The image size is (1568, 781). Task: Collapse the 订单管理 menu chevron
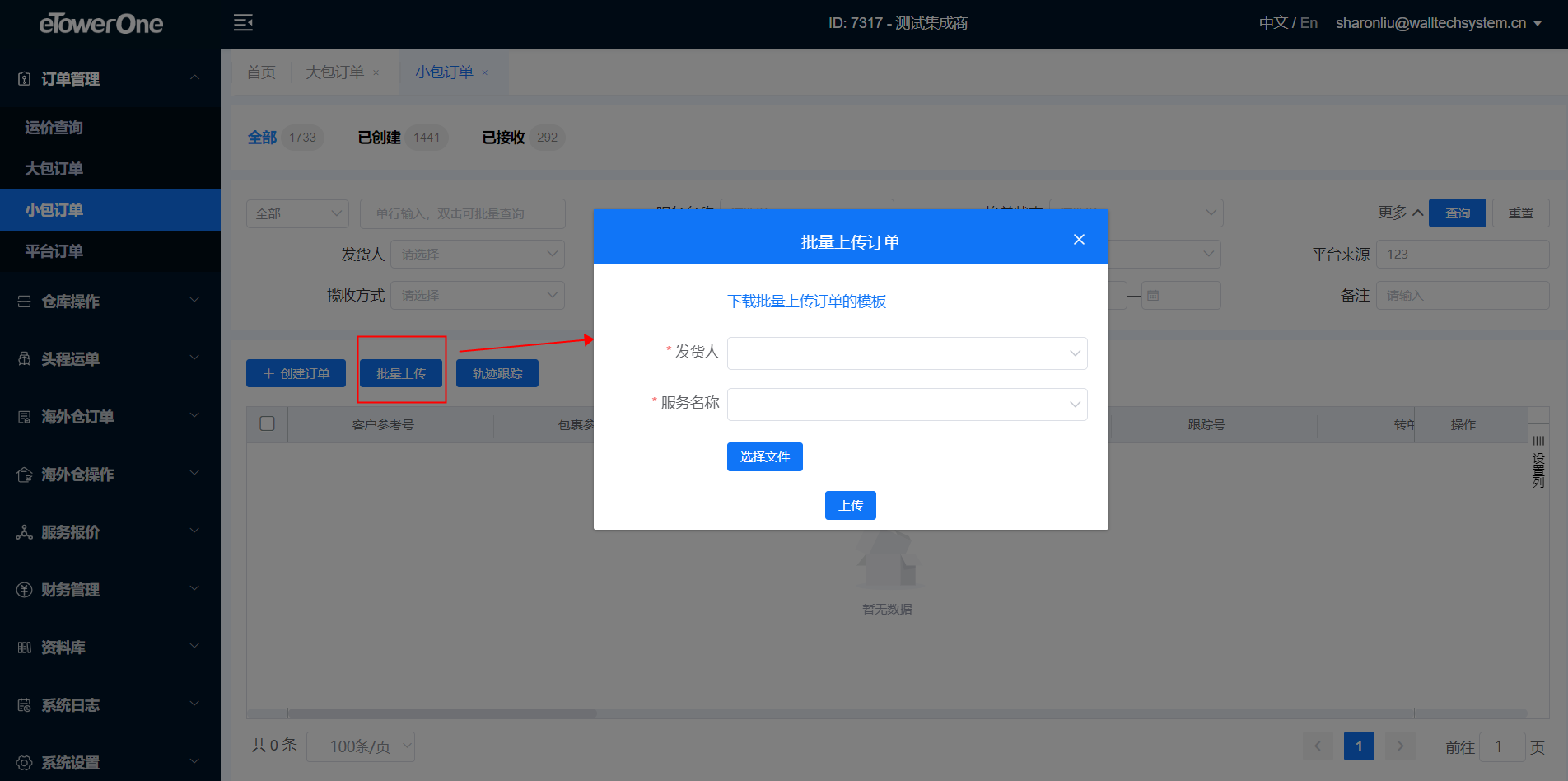point(195,77)
